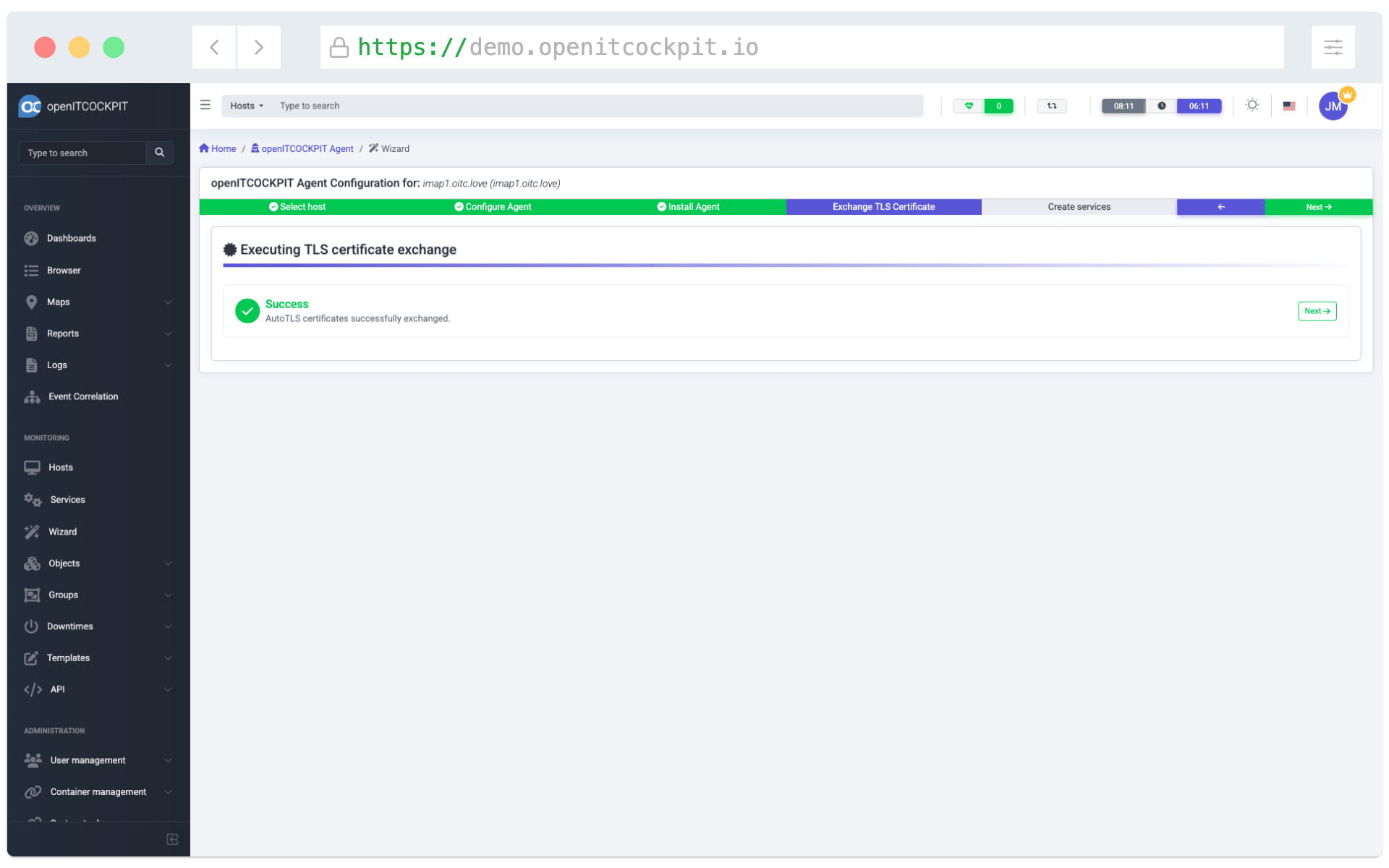Click outlined Next button in Success box
The width and height of the screenshot is (1389, 868).
[1317, 311]
